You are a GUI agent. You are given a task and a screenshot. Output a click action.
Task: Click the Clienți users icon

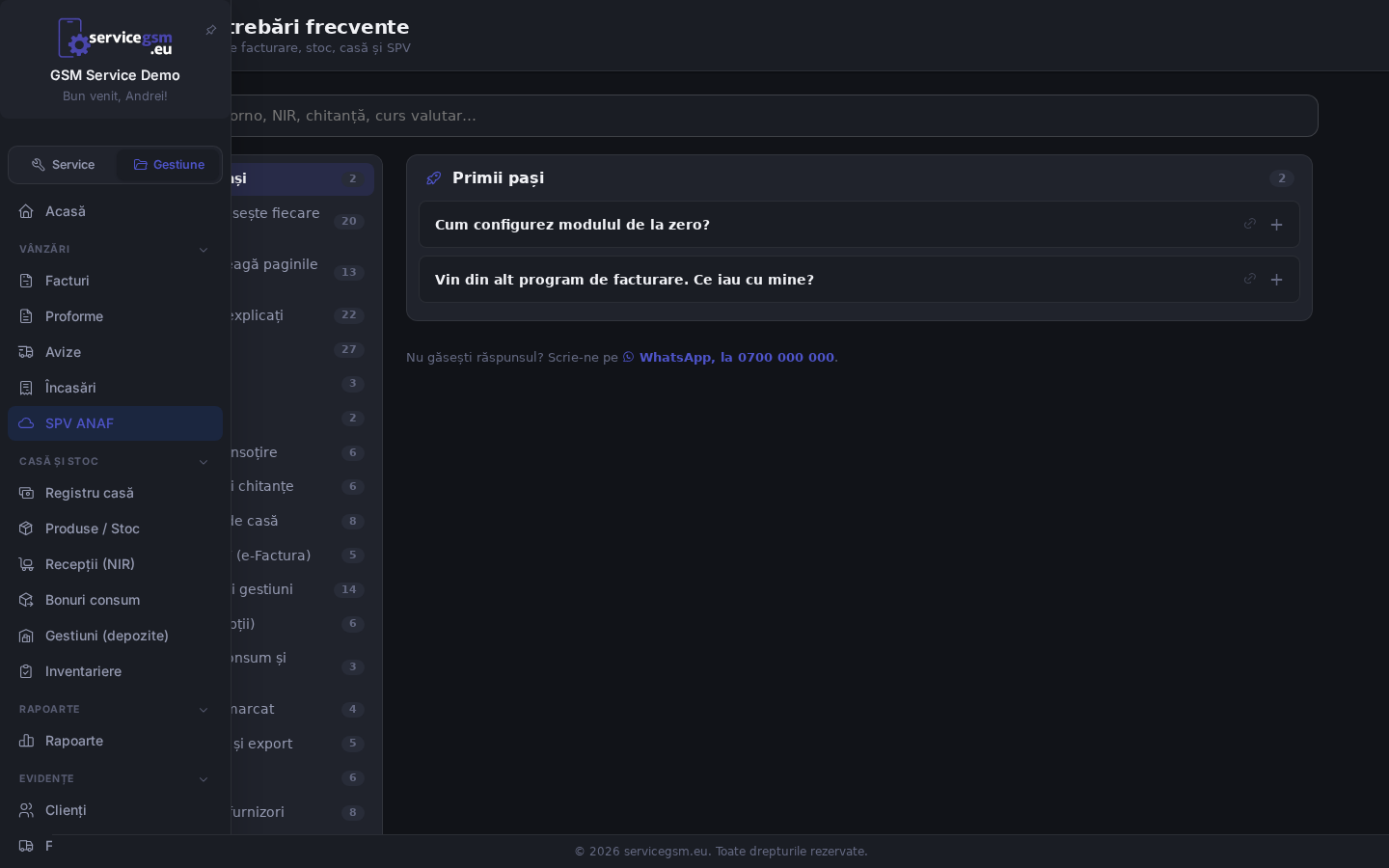(26, 810)
